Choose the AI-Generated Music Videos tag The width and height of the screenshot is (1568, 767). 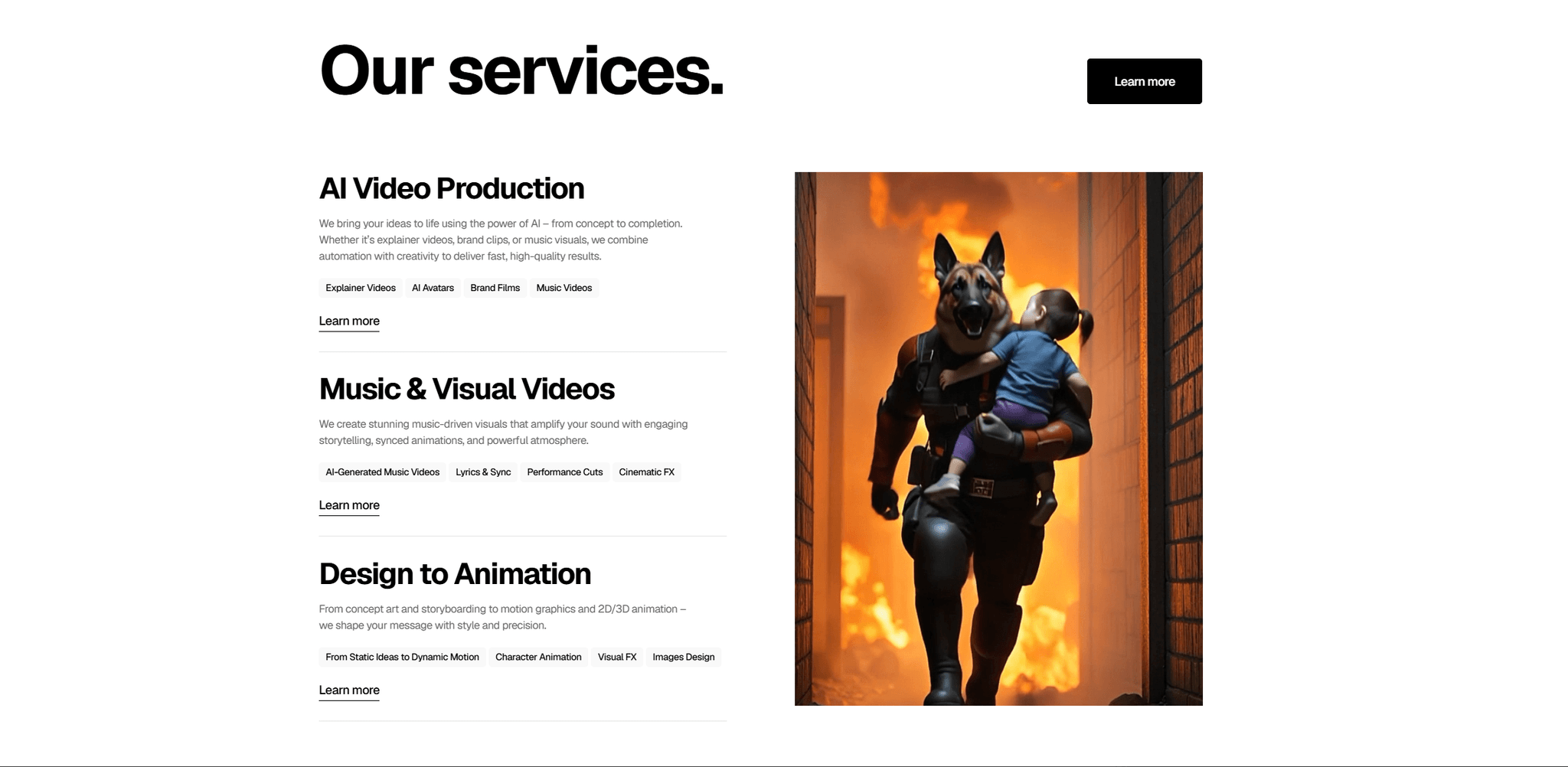[x=382, y=472]
